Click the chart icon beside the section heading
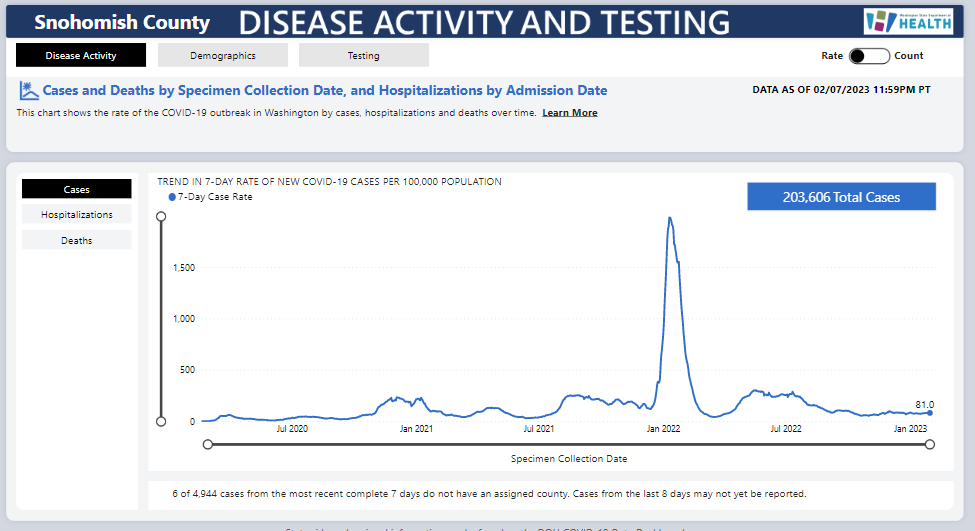 [28, 91]
